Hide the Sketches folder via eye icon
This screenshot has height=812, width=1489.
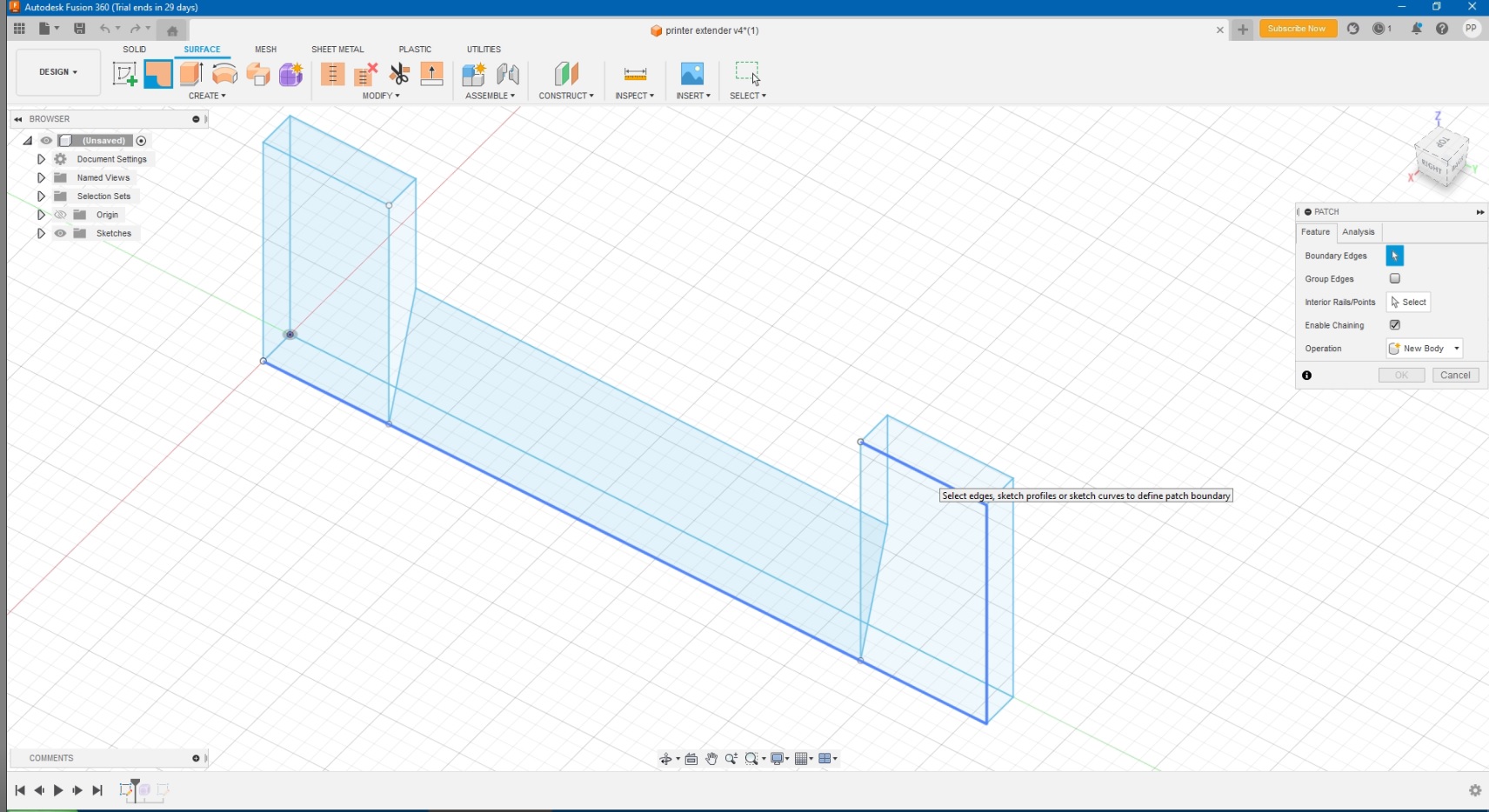click(60, 233)
